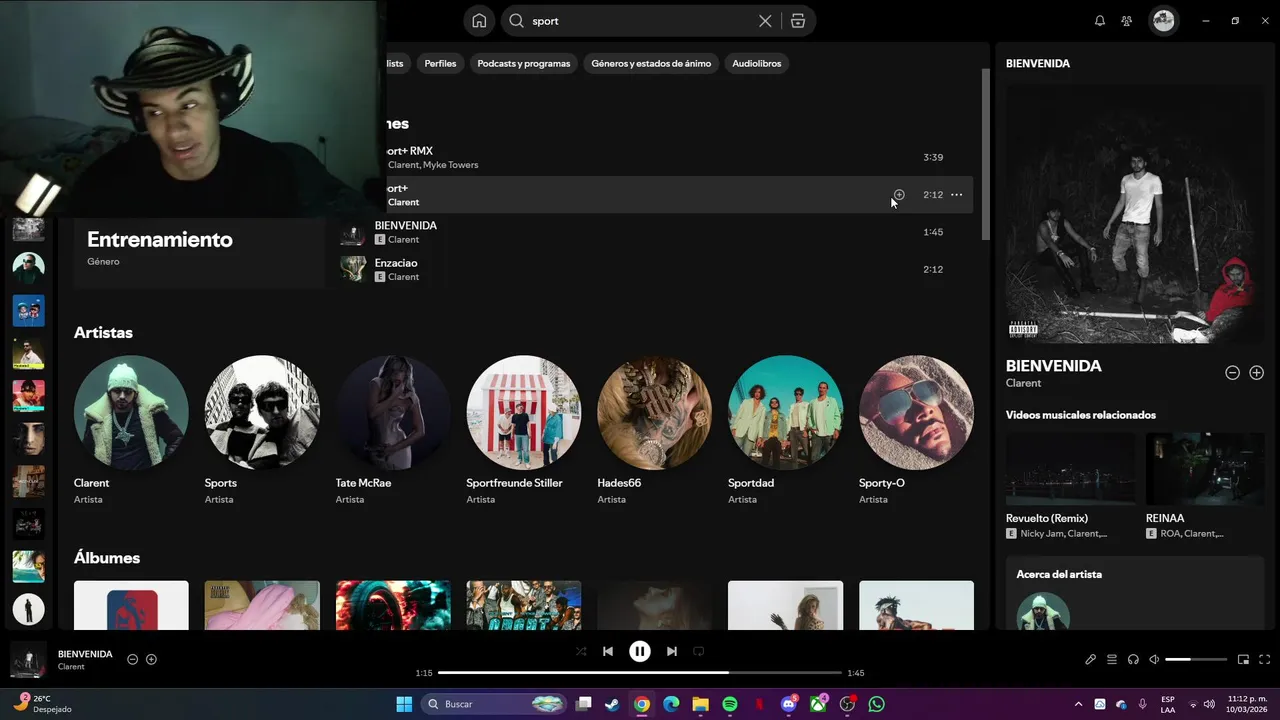Play the Enzaciao song row

[655, 269]
